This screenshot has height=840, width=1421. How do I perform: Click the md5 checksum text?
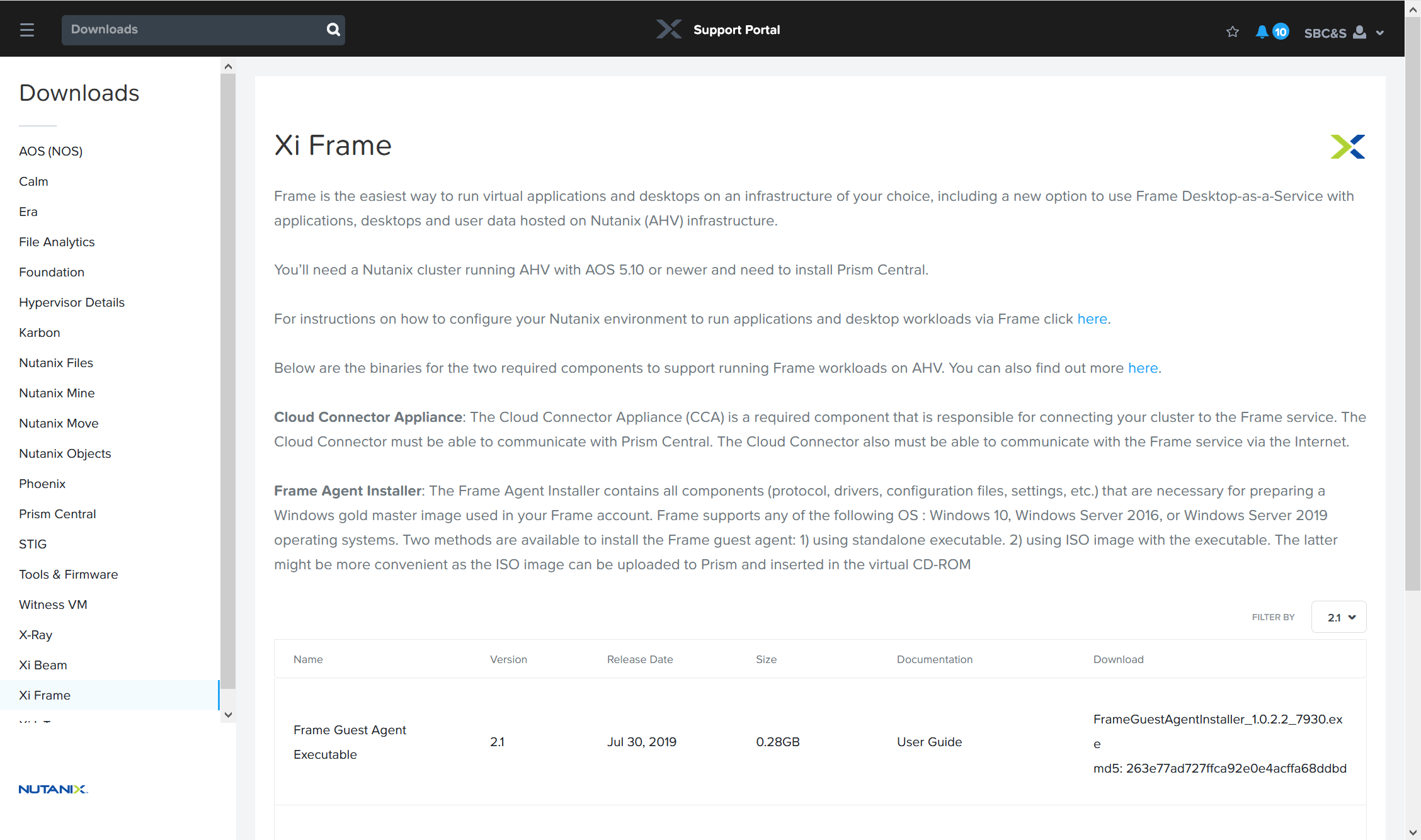[x=1219, y=768]
